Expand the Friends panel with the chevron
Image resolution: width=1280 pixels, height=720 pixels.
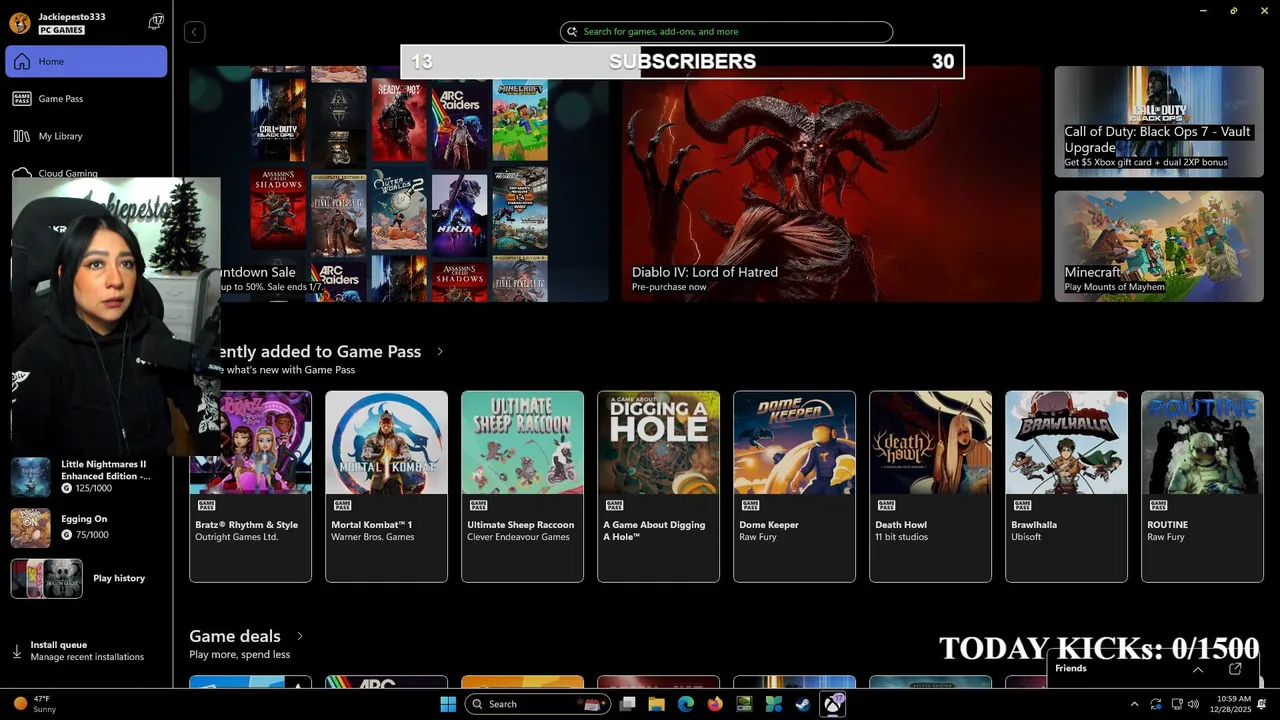tap(1197, 669)
